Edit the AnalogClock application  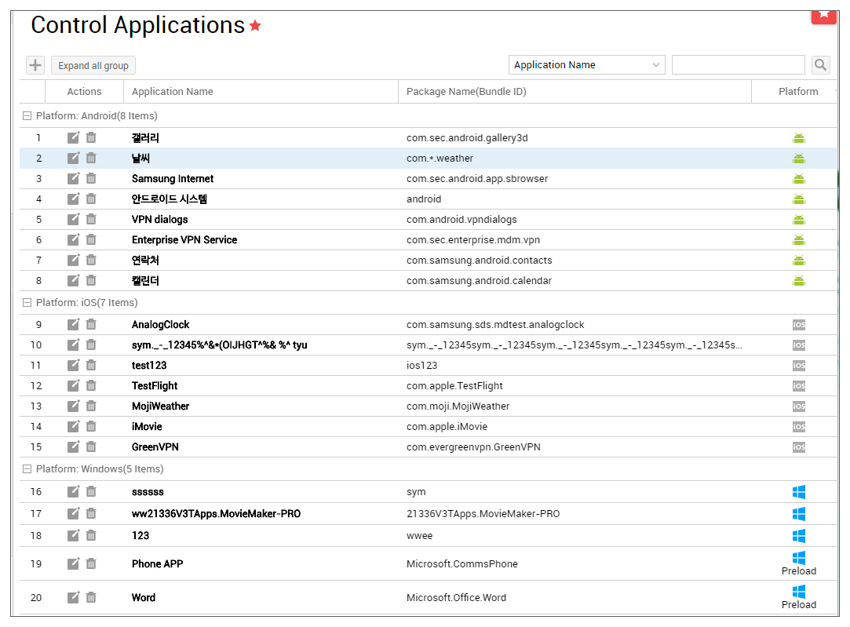coord(73,324)
